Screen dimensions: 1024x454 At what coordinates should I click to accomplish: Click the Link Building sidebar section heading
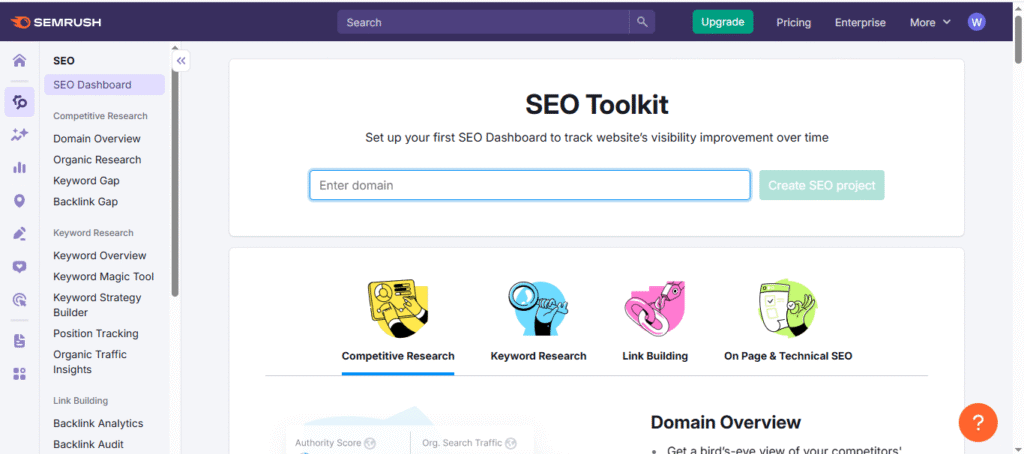click(80, 400)
